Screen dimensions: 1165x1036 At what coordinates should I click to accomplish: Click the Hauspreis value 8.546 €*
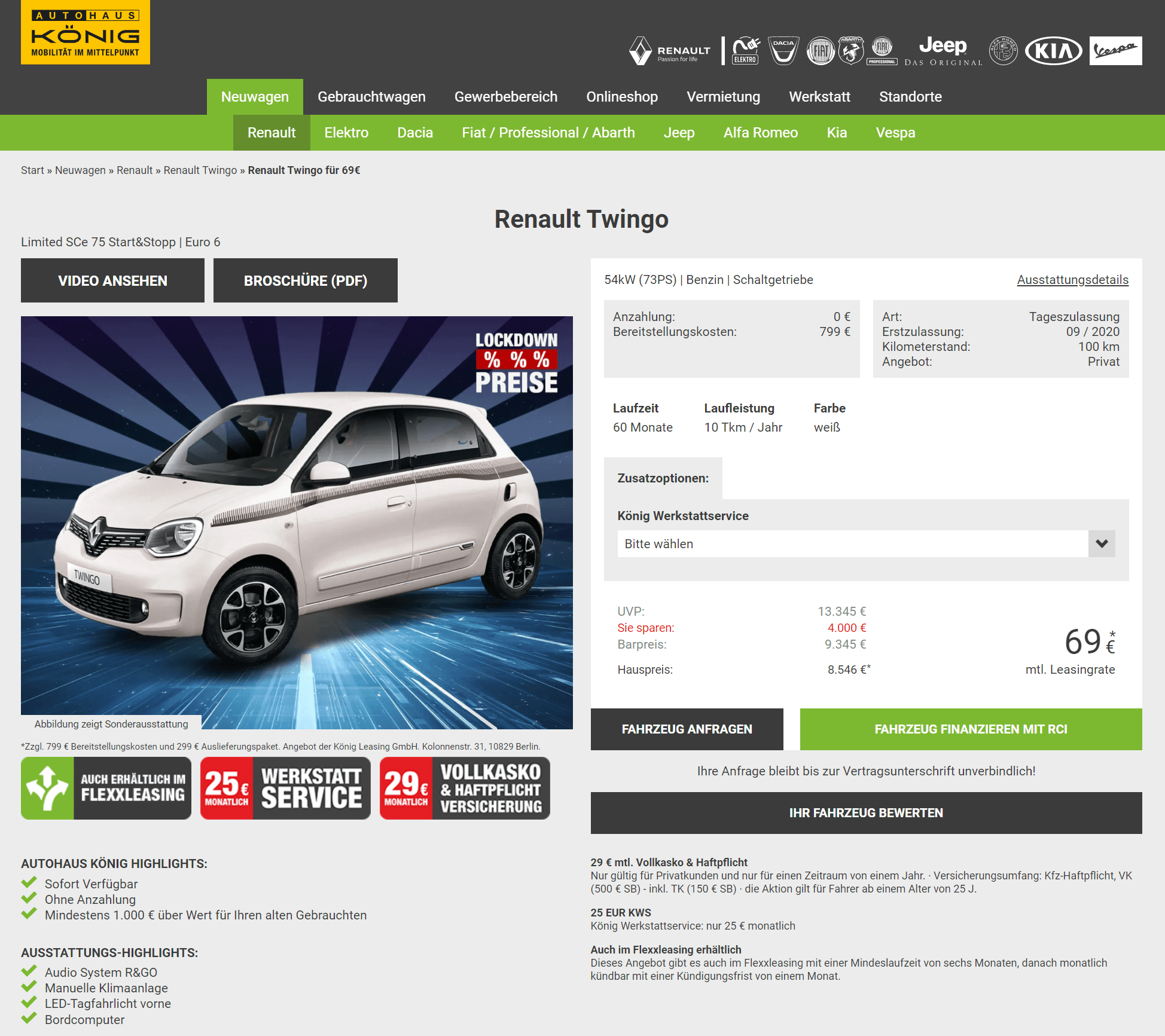[849, 670]
